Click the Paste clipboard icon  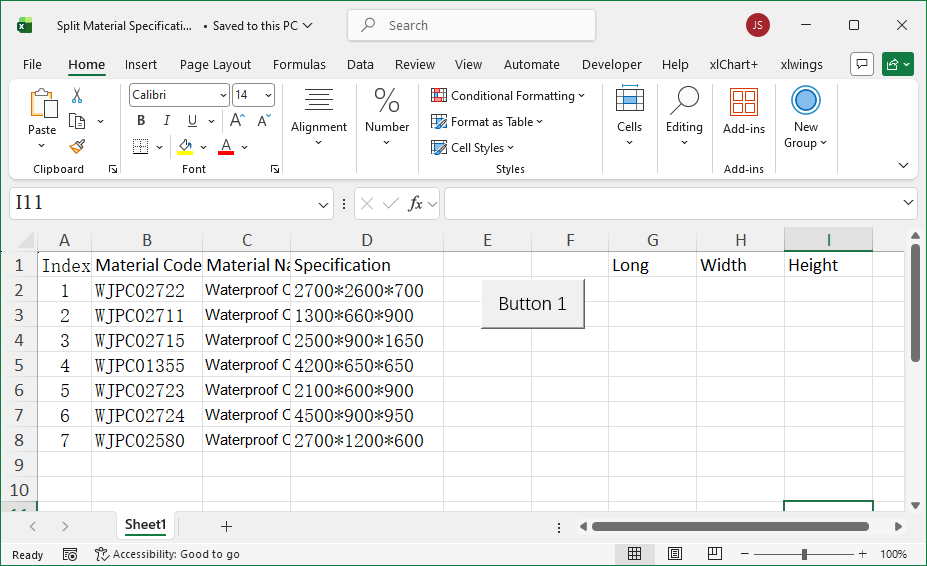(x=42, y=110)
